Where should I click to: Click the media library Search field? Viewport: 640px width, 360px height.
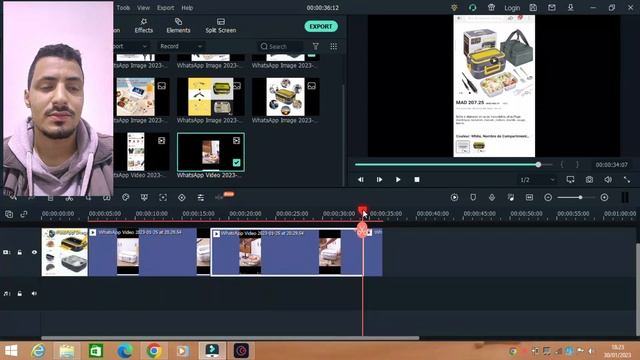280,47
